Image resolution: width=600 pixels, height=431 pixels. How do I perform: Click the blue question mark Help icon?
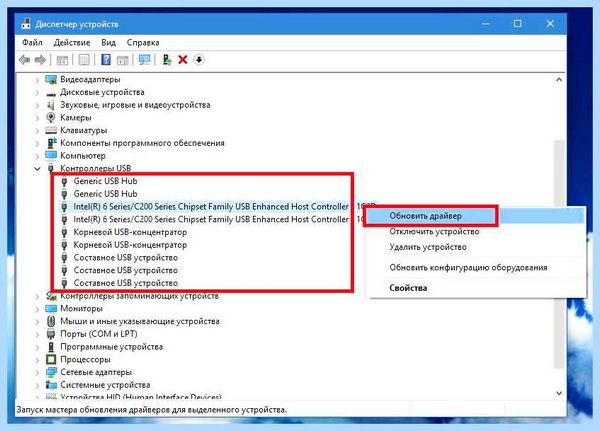106,60
